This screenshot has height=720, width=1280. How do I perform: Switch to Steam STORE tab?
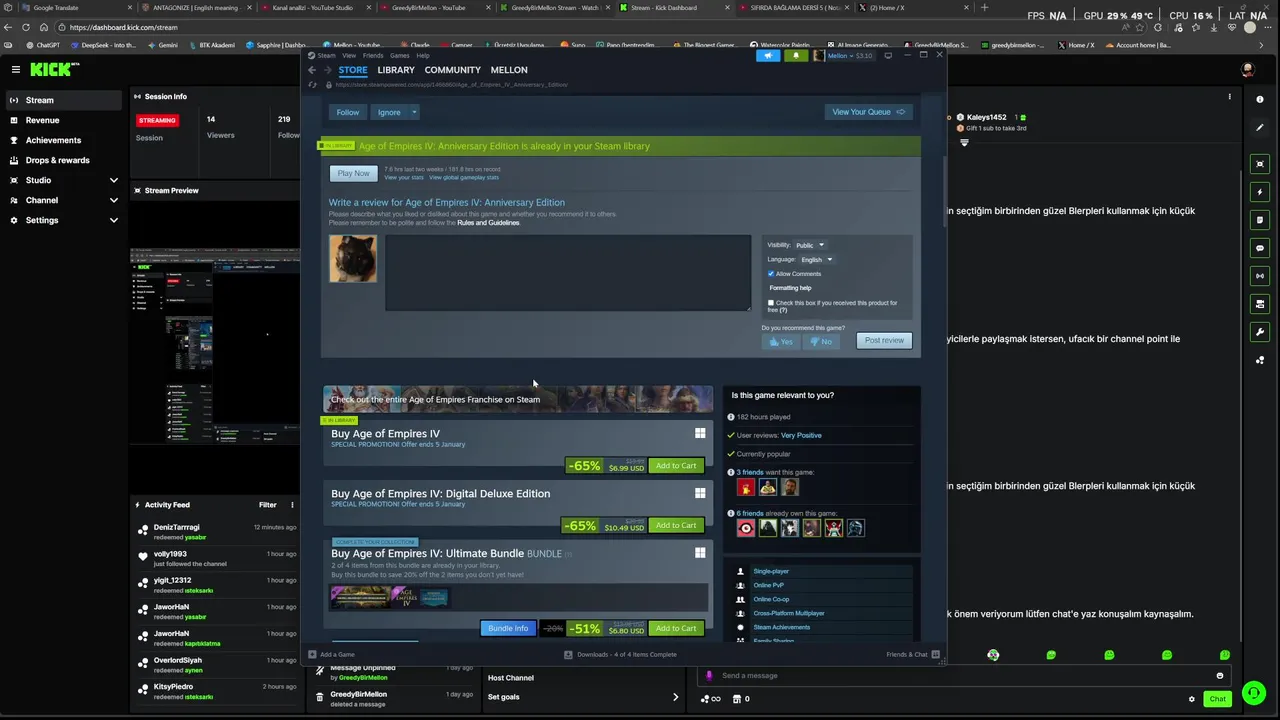coord(353,70)
